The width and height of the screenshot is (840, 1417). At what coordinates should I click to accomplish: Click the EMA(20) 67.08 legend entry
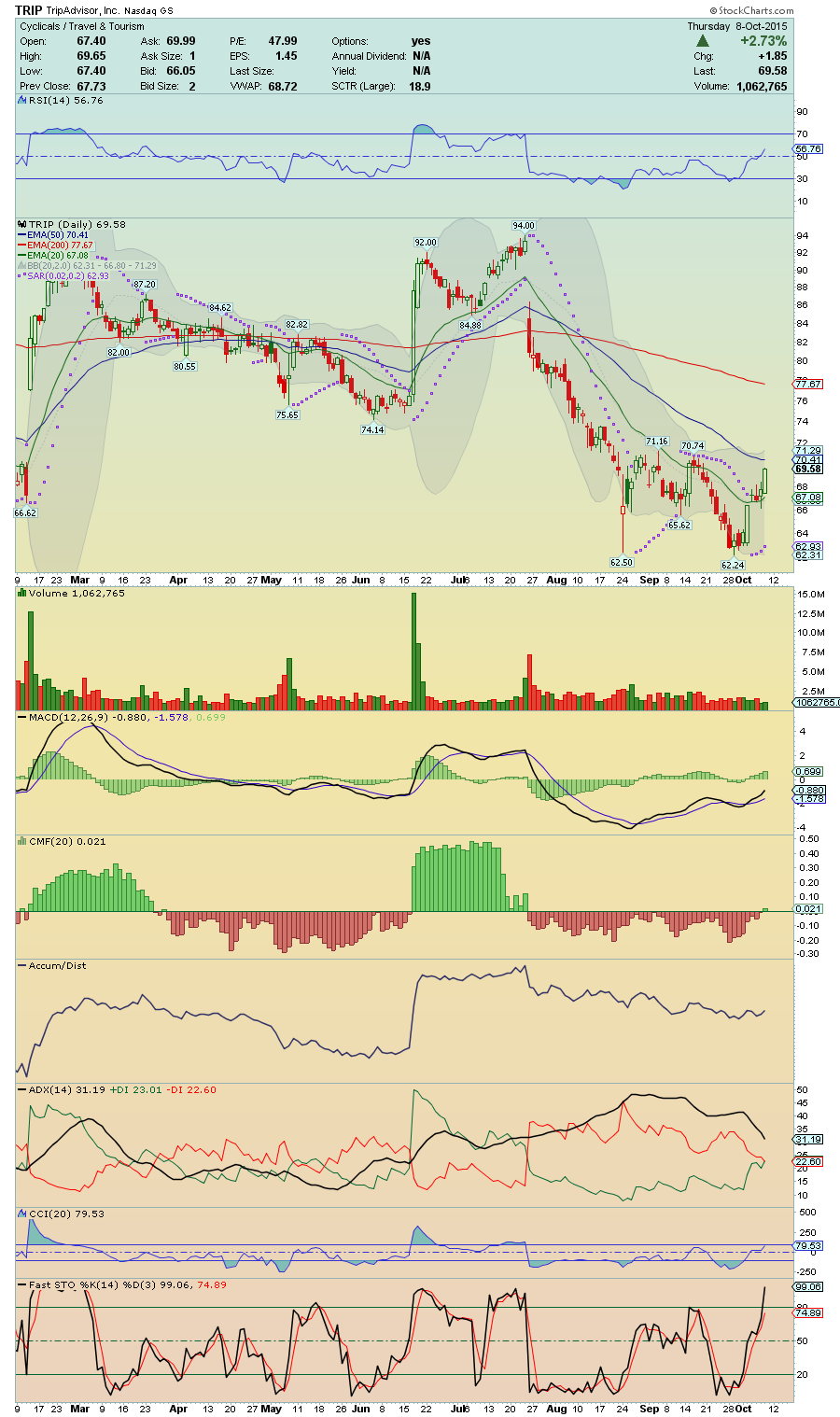(x=58, y=256)
